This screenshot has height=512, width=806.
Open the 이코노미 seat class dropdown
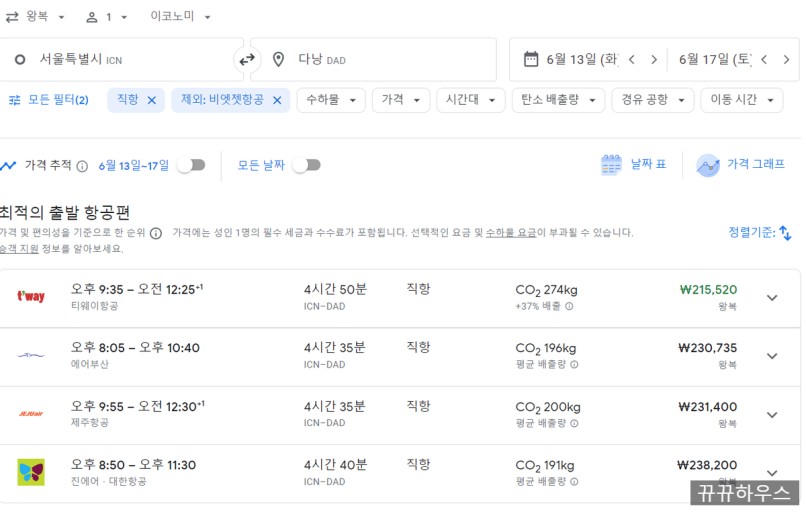coord(180,16)
